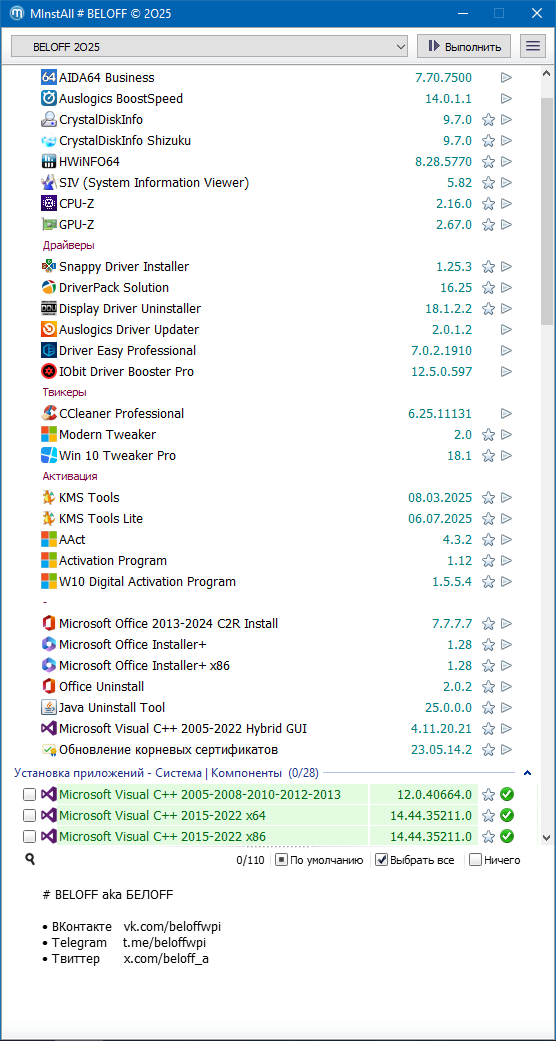556x1041 pixels.
Task: Click the search magnifier icon
Action: (30, 859)
